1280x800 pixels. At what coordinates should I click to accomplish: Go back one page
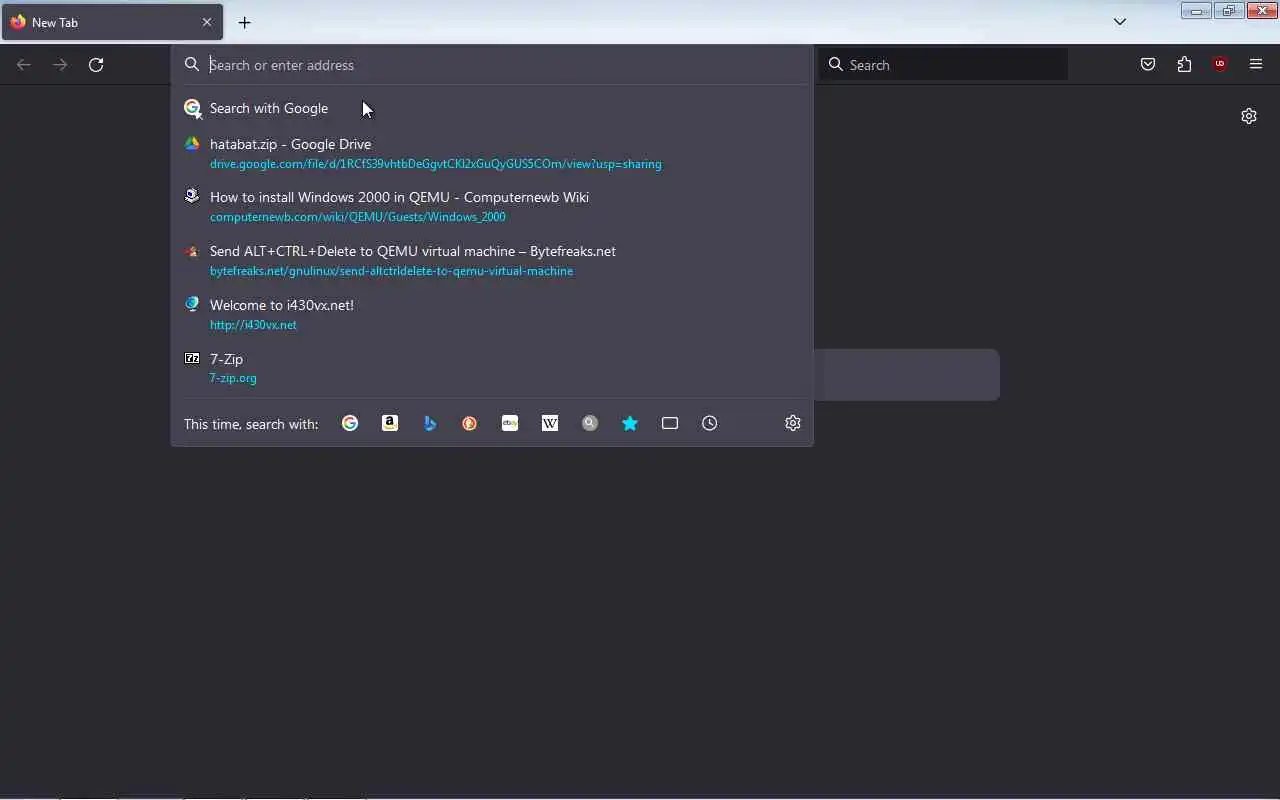click(24, 64)
